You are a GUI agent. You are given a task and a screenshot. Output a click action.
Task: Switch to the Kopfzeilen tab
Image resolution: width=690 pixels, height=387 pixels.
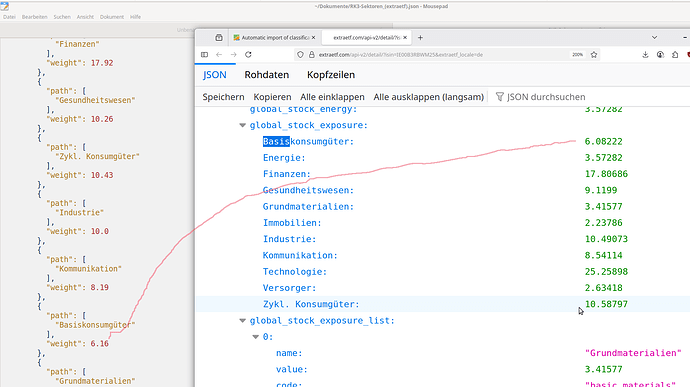tap(331, 75)
